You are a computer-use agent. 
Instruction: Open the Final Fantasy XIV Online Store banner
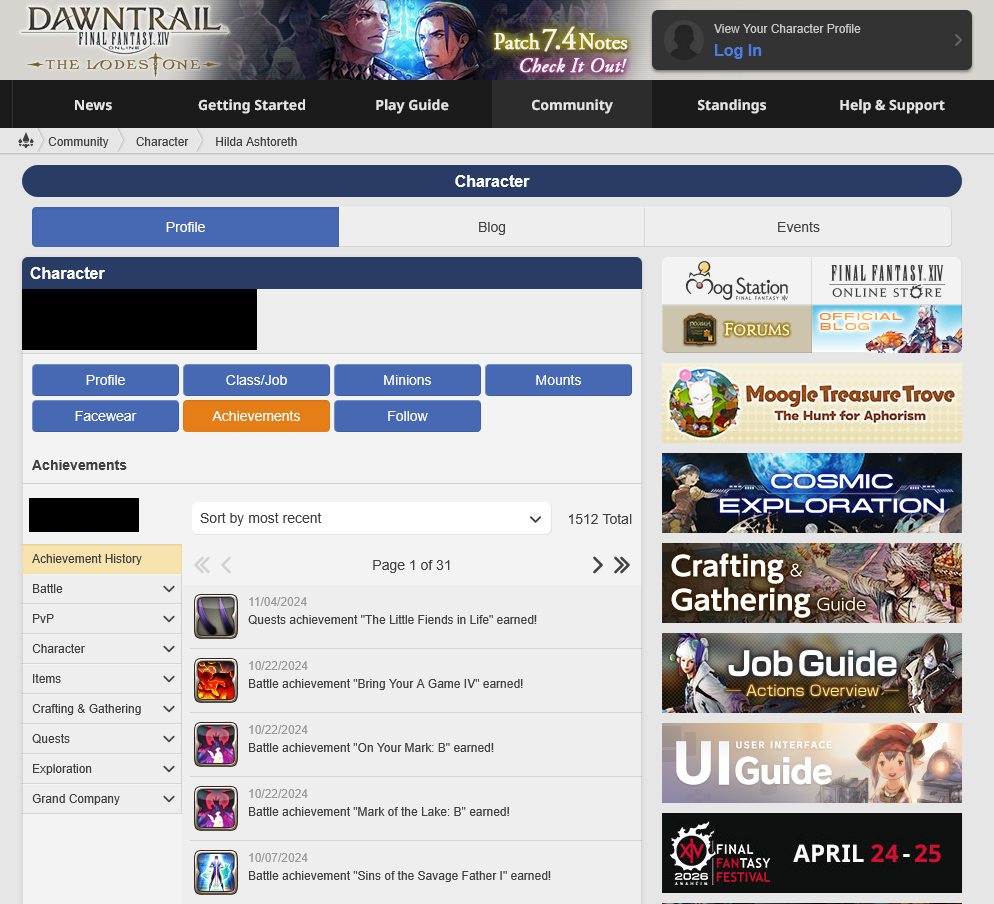[887, 281]
